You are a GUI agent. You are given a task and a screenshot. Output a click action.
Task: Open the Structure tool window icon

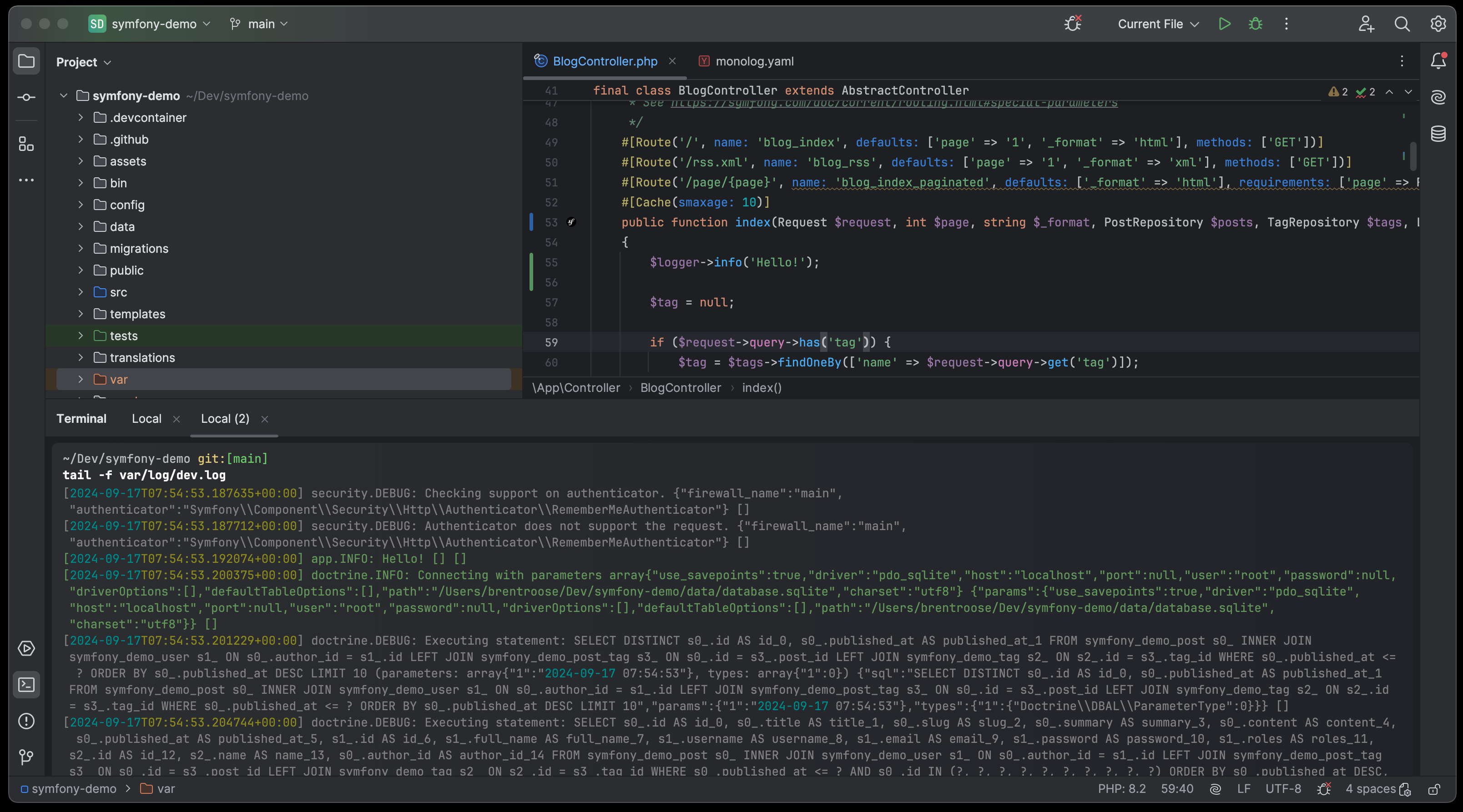(26, 144)
